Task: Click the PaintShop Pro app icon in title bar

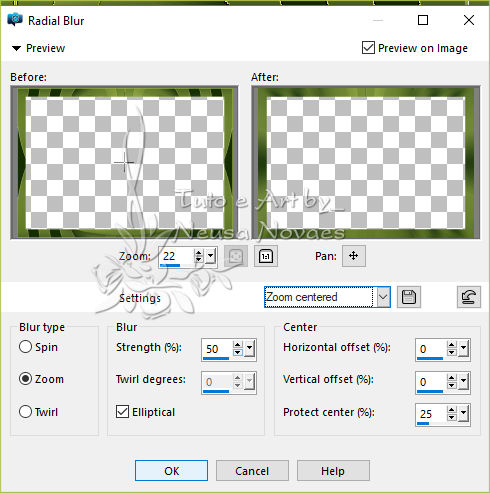Action: coord(15,20)
